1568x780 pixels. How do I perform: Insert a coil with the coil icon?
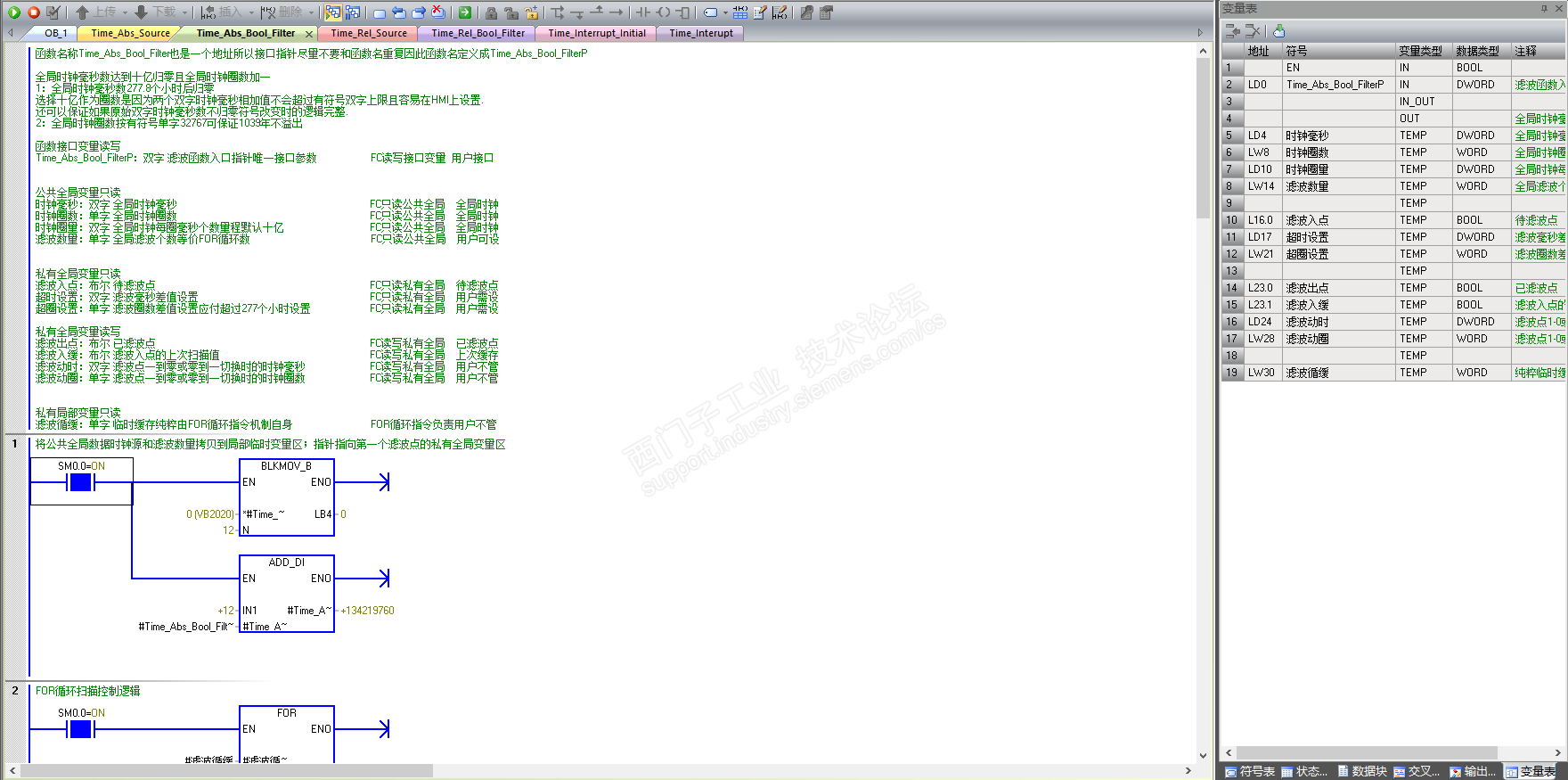663,12
